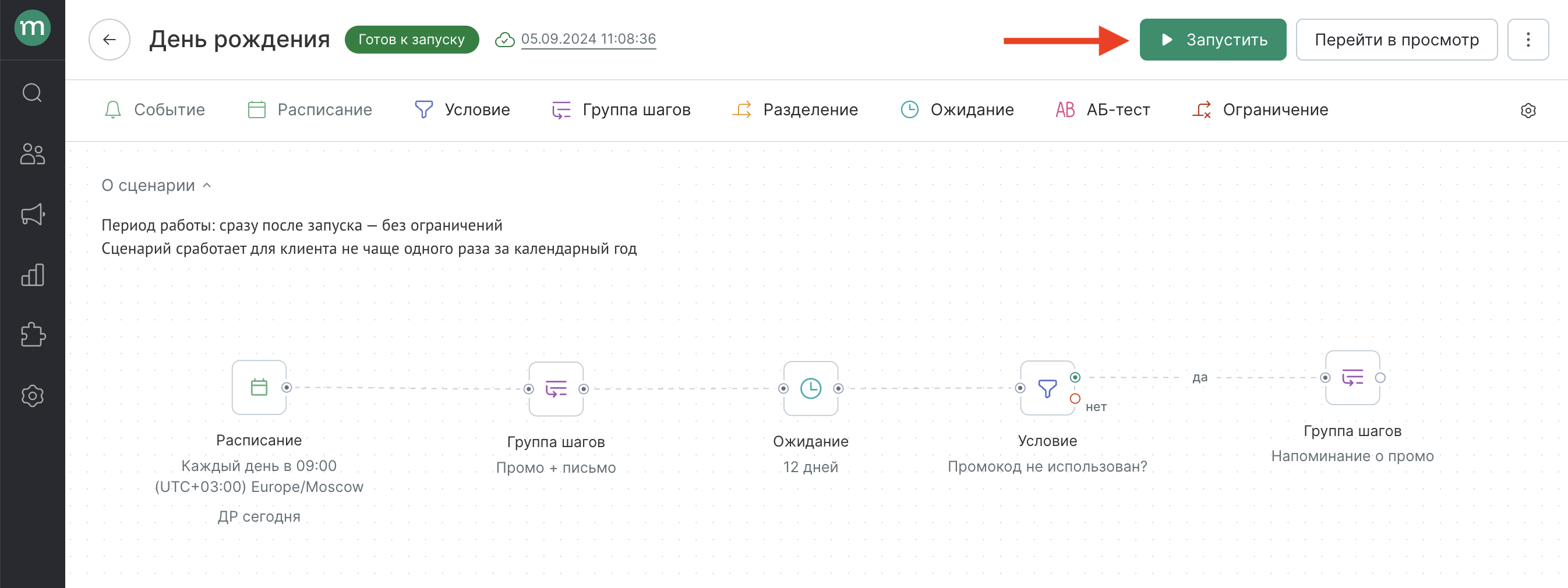Click the 'Промокод не использован?' label
1568x588 pixels.
tap(1047, 466)
